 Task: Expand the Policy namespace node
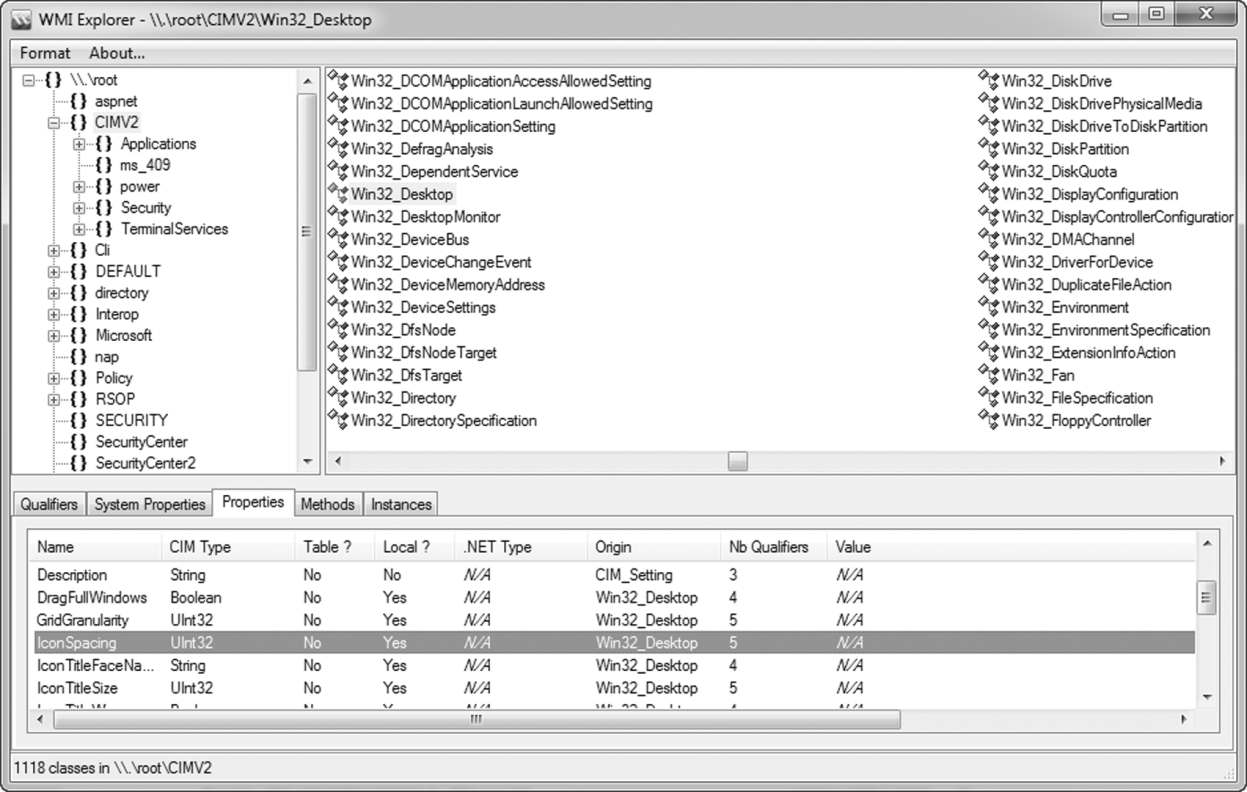[54, 378]
